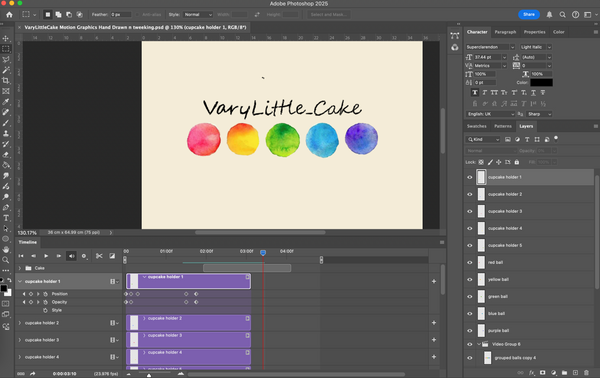This screenshot has height=378, width=600.
Task: Click the Timeline panel tab
Action: 28,242
